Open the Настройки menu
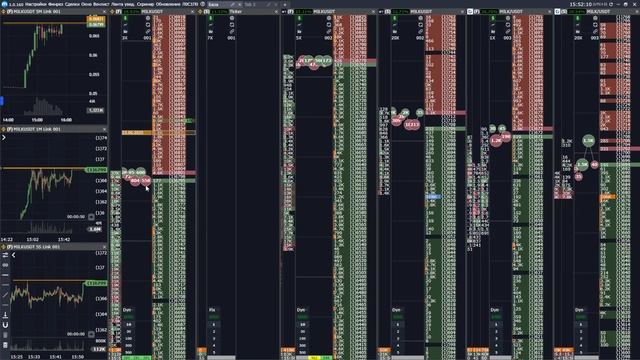The height and width of the screenshot is (360, 640). (36, 4)
